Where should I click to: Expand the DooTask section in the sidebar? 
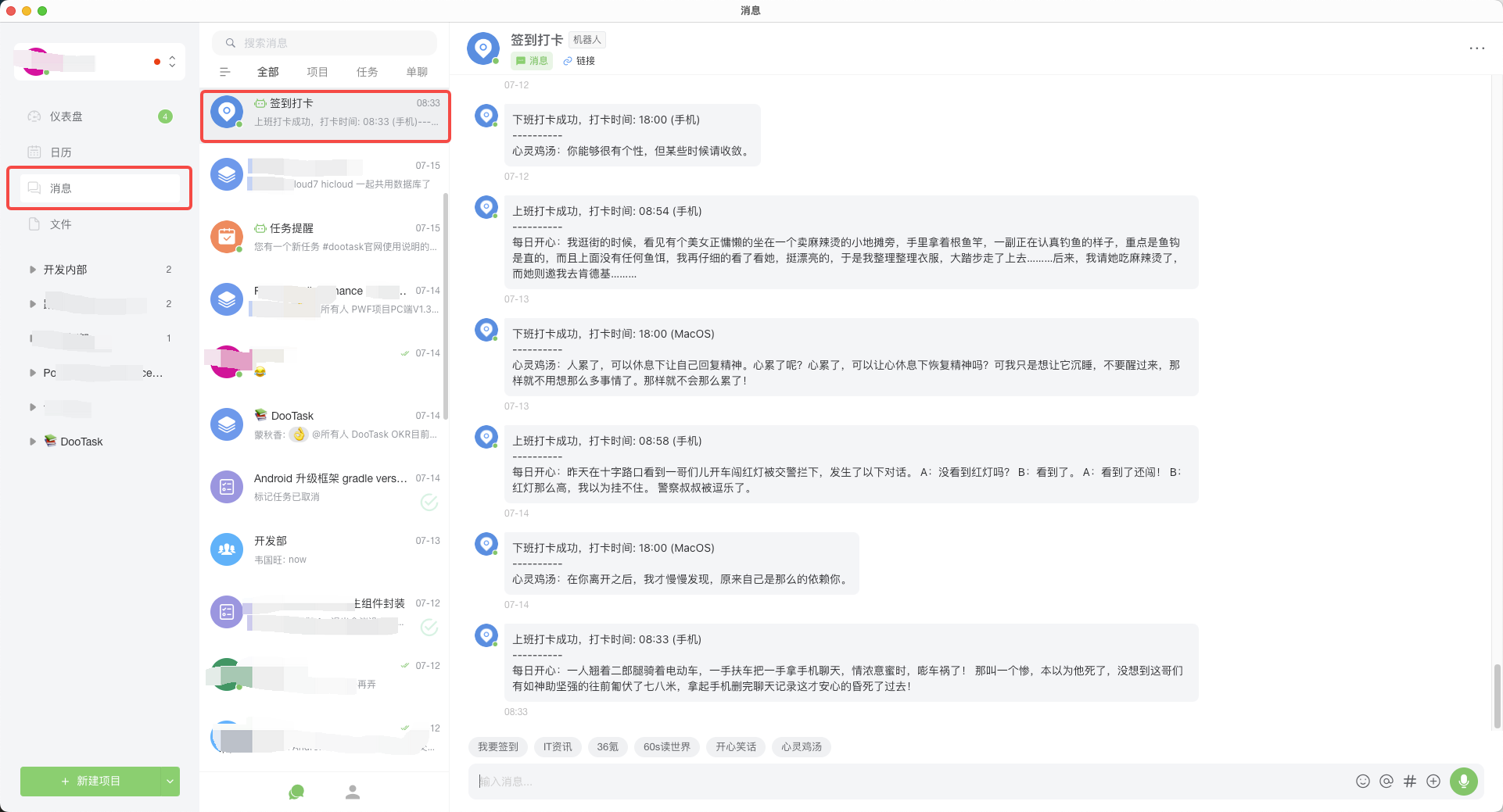point(32,441)
